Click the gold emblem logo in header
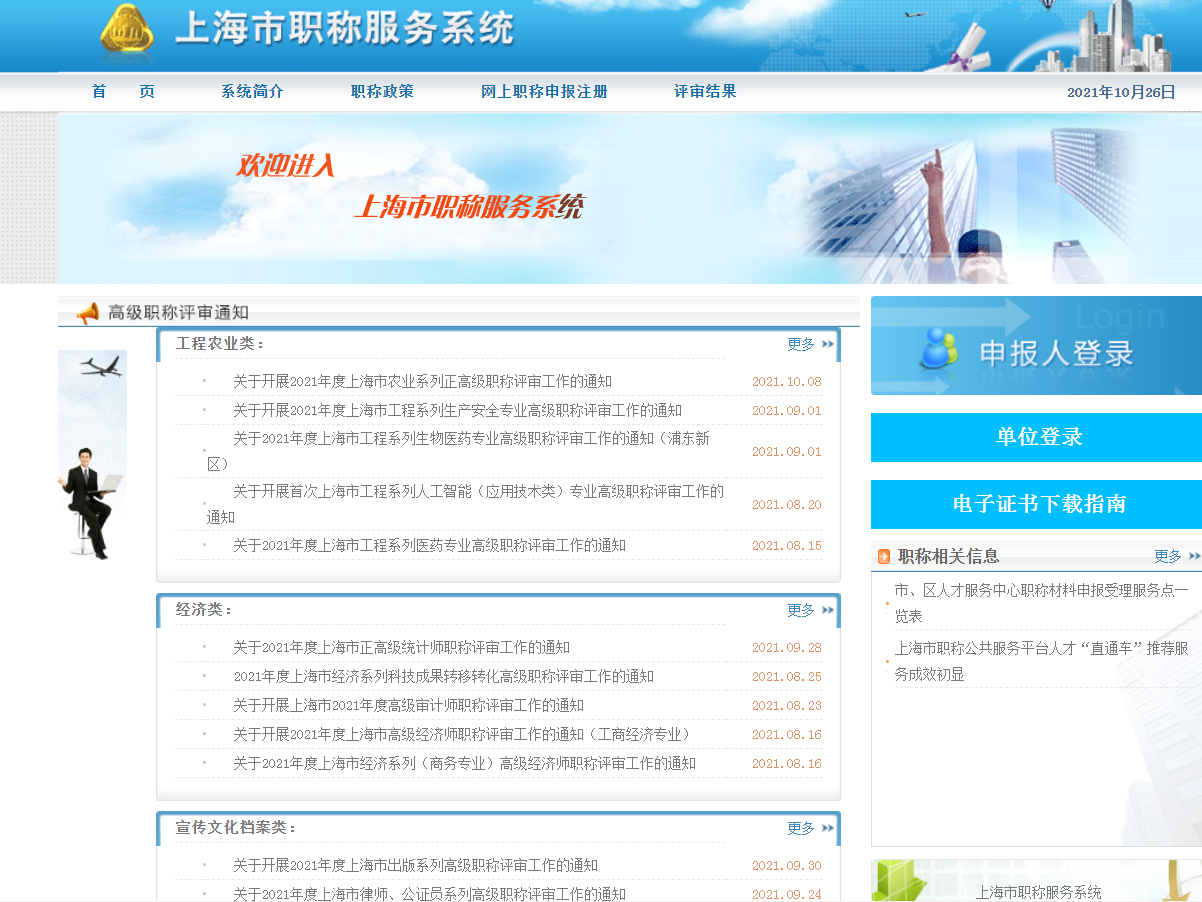Image resolution: width=1202 pixels, height=902 pixels. click(x=126, y=32)
